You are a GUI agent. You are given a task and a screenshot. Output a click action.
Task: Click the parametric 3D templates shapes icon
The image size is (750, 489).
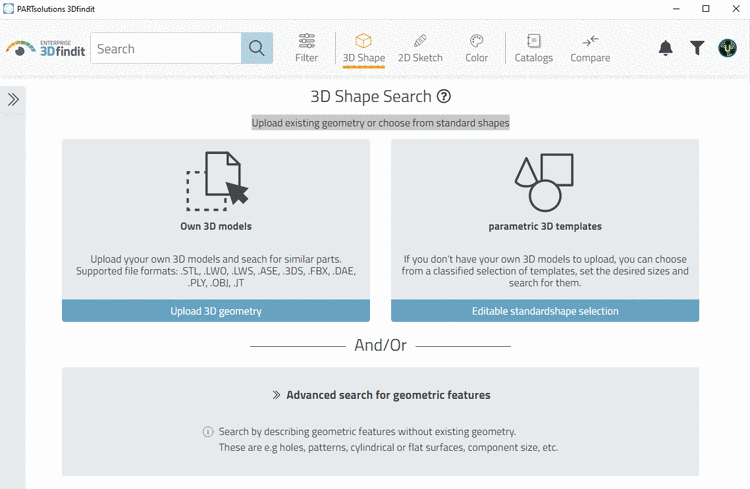[x=544, y=182]
